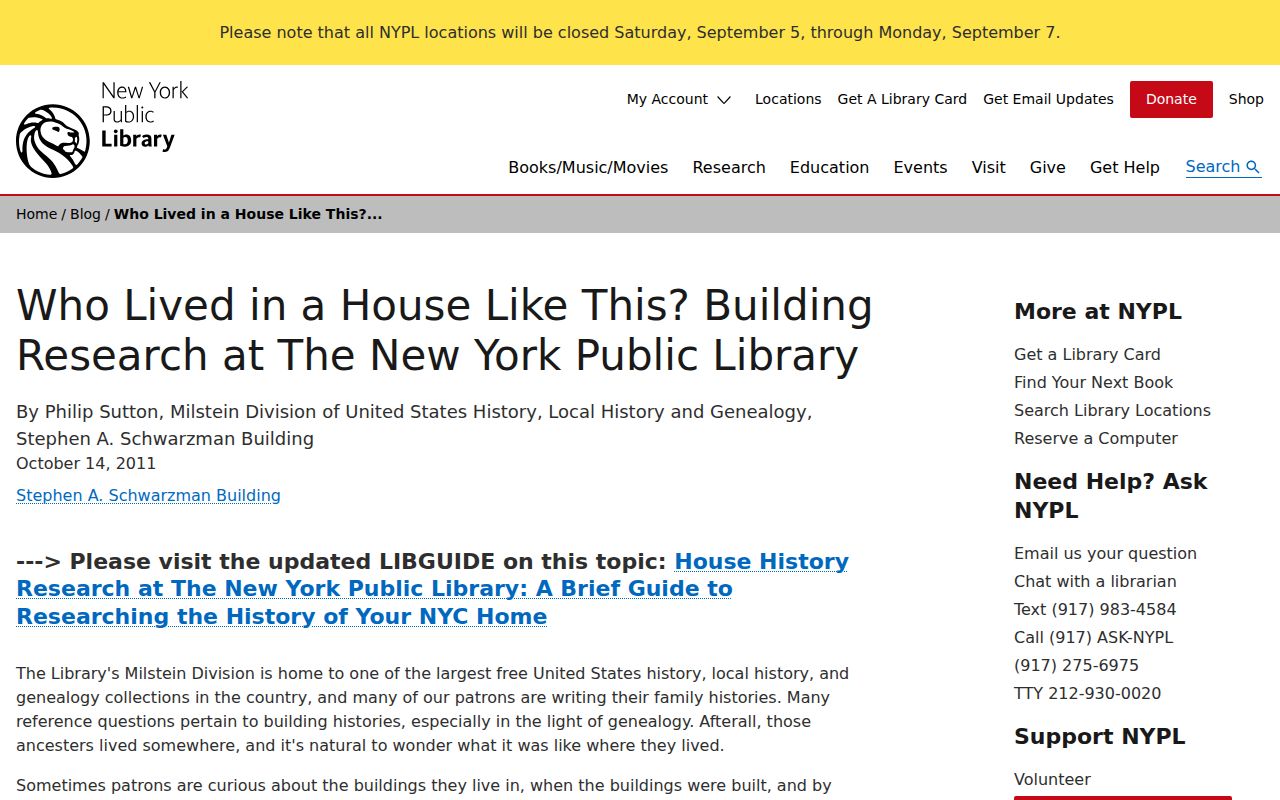Image resolution: width=1280 pixels, height=800 pixels.
Task: Click the article title heading
Action: tap(445, 330)
